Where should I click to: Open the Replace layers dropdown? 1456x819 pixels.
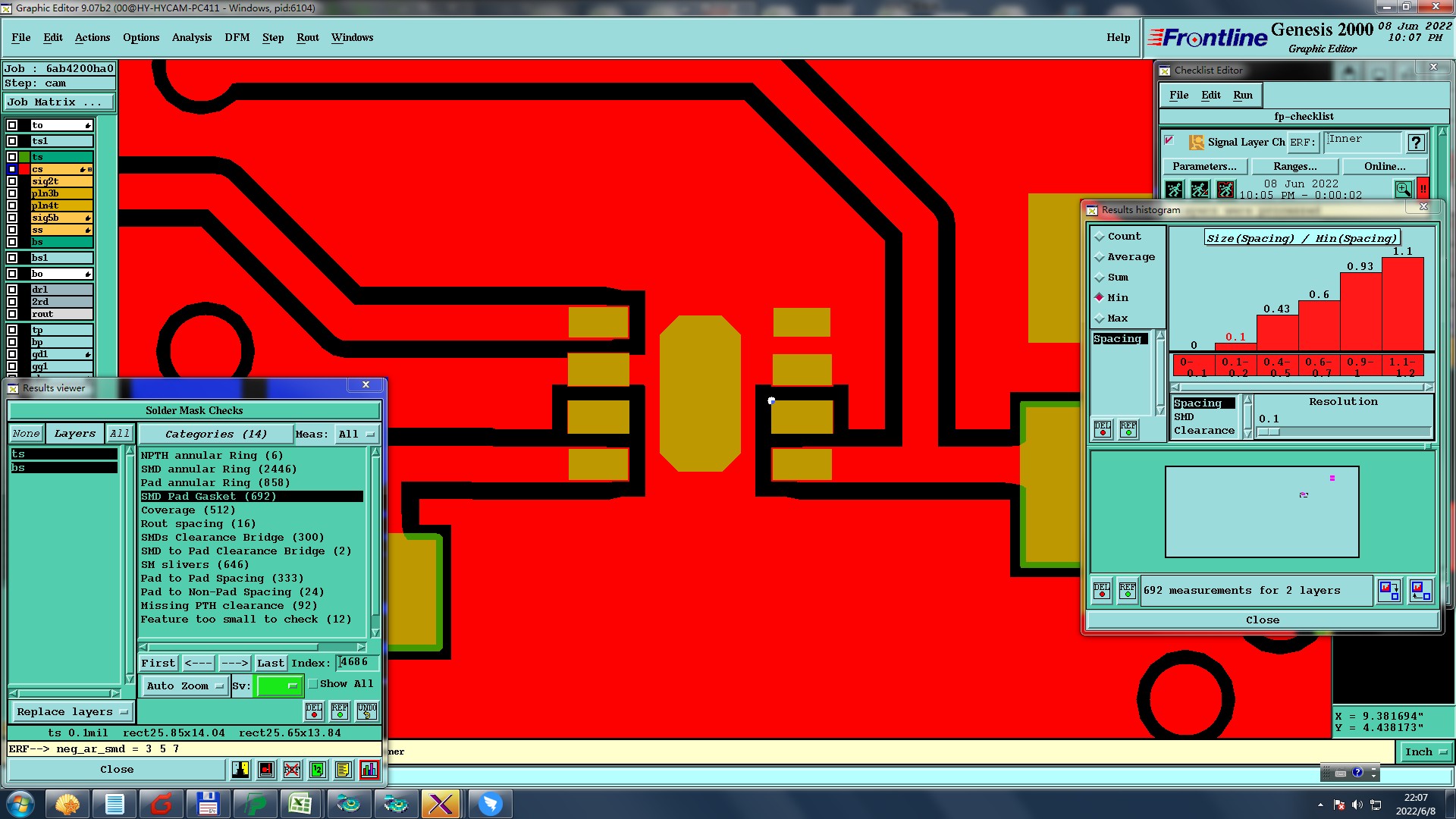pos(72,712)
